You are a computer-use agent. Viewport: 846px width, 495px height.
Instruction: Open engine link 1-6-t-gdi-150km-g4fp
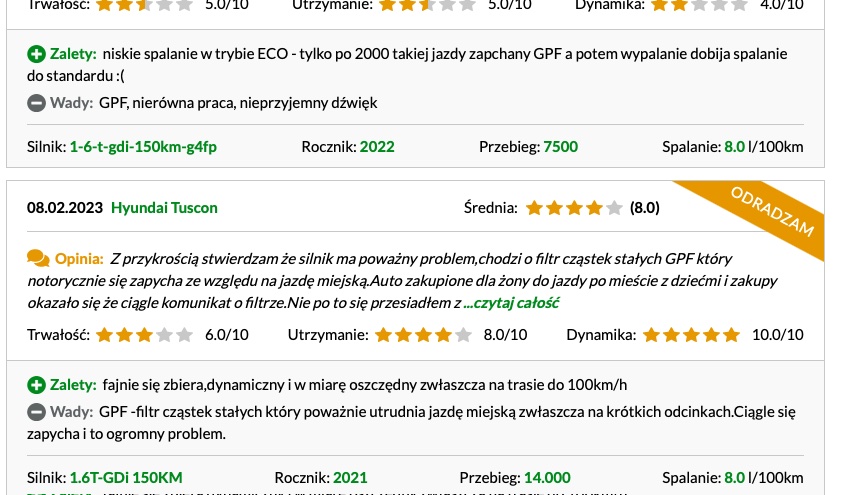click(x=143, y=147)
